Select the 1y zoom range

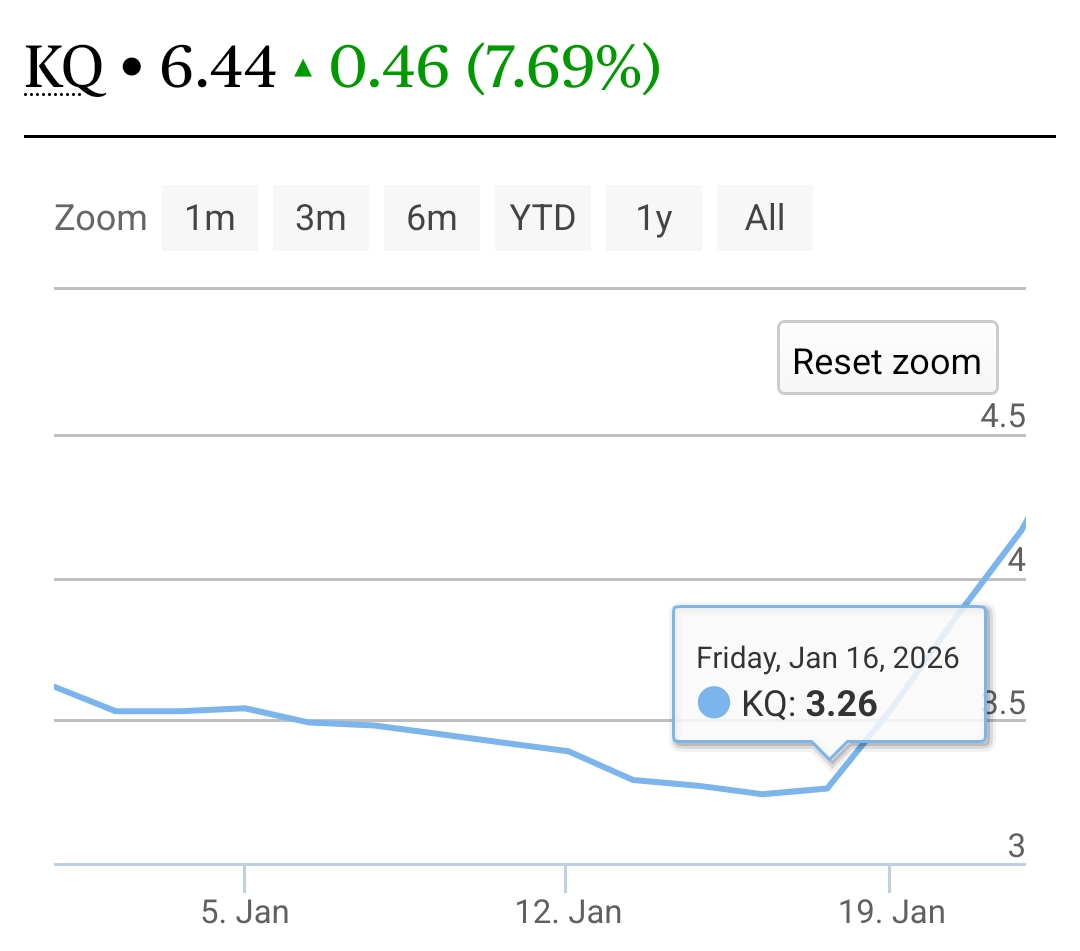pos(654,218)
